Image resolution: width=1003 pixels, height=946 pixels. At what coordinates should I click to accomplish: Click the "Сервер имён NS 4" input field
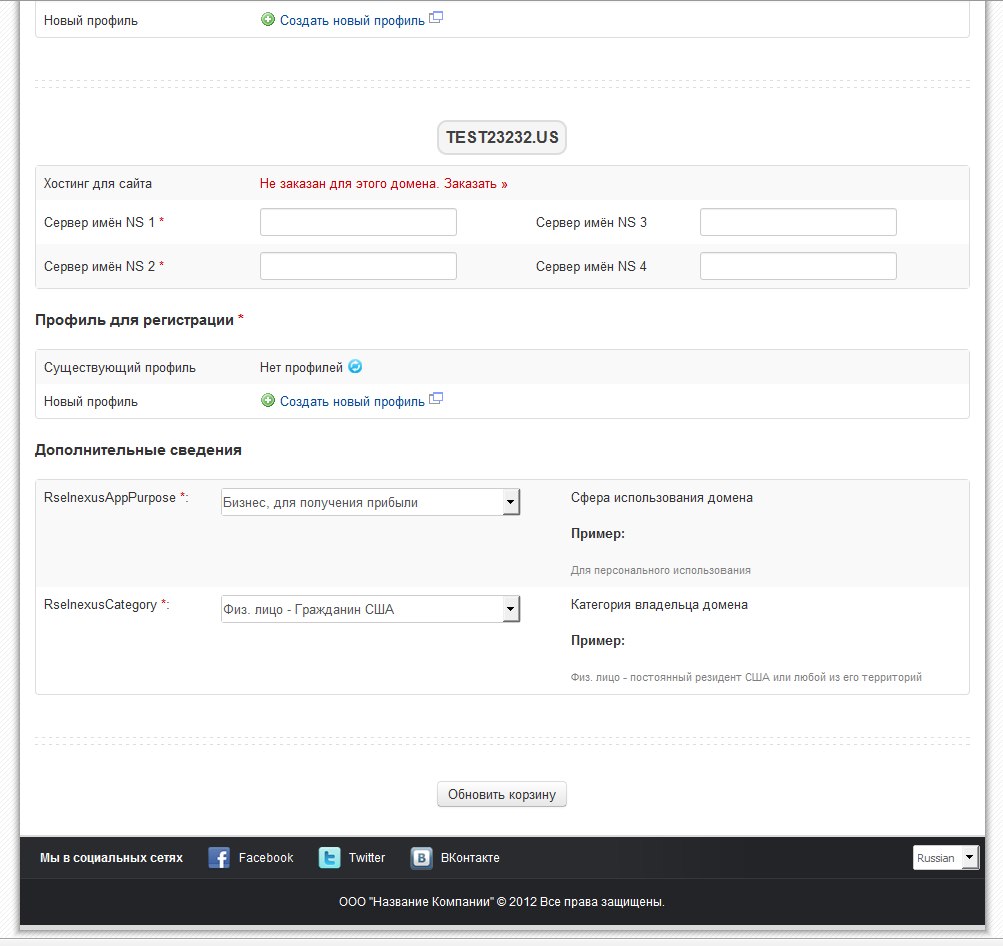(x=798, y=266)
